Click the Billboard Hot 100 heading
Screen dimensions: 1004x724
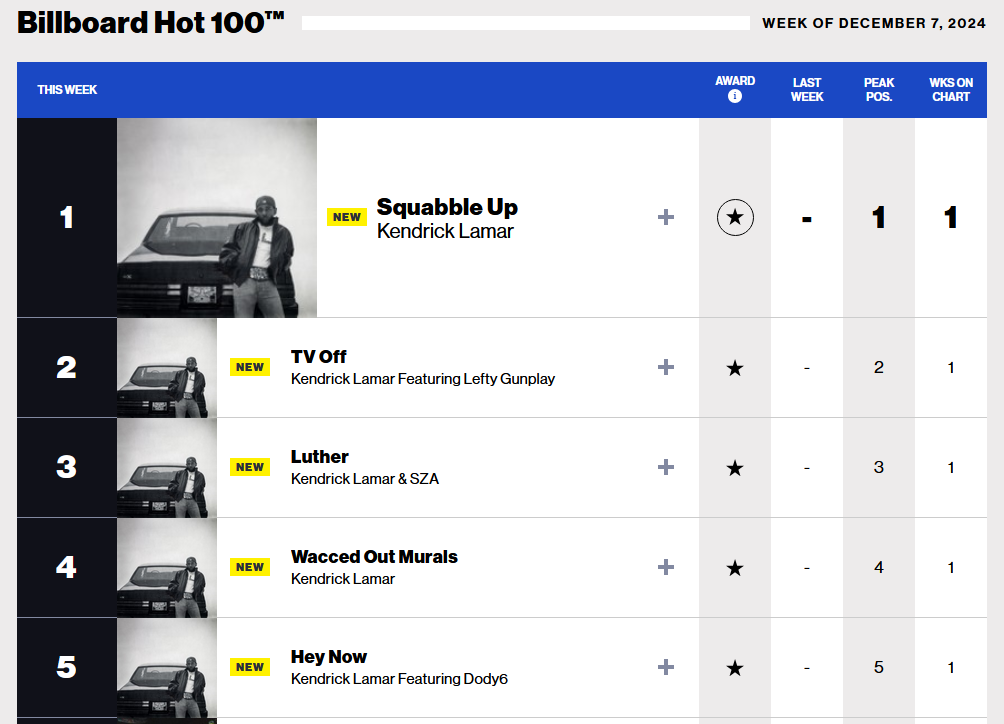point(150,23)
